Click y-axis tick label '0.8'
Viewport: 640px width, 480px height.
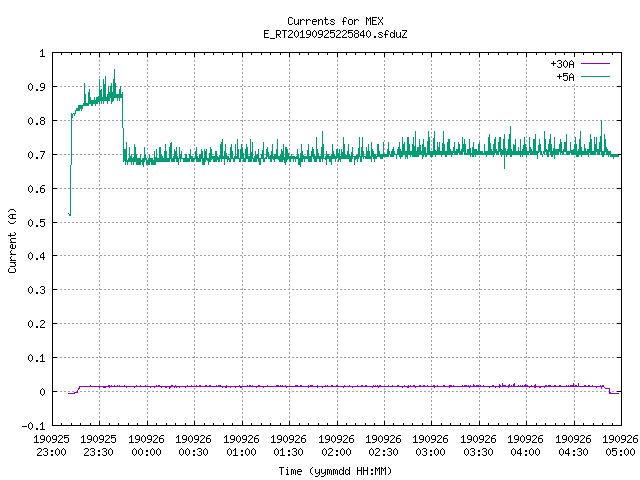pyautogui.click(x=36, y=121)
